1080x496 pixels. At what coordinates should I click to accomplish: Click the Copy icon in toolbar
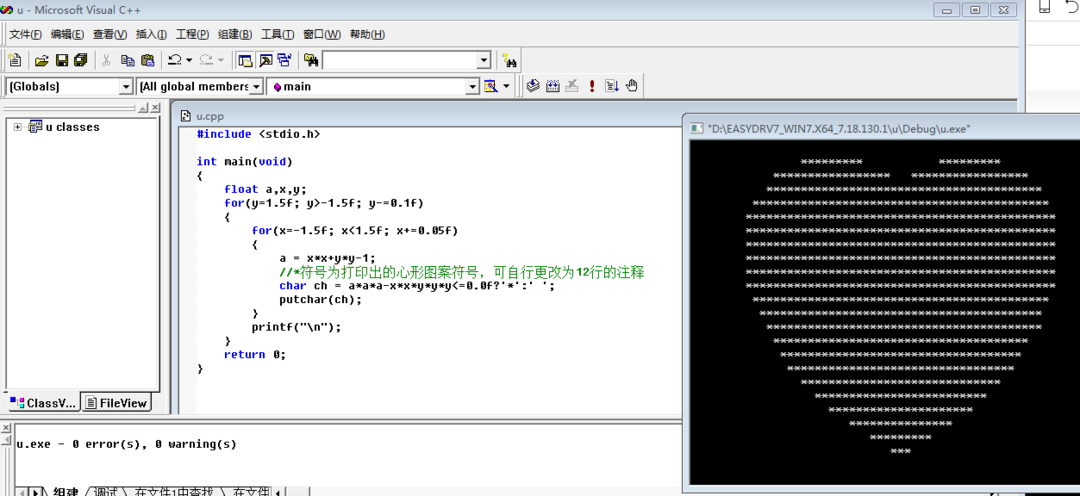pos(127,61)
